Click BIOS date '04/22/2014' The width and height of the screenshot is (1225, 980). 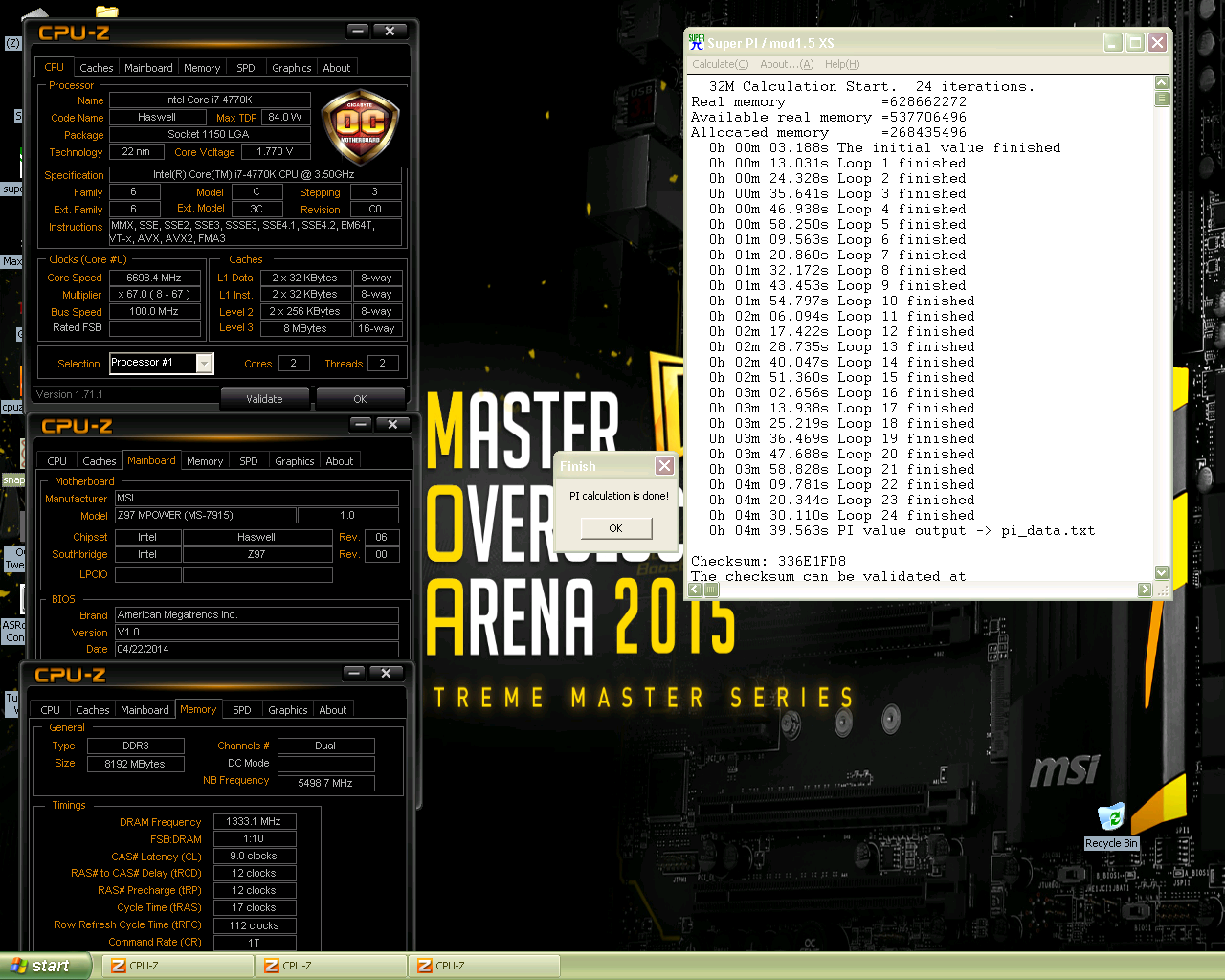click(256, 649)
